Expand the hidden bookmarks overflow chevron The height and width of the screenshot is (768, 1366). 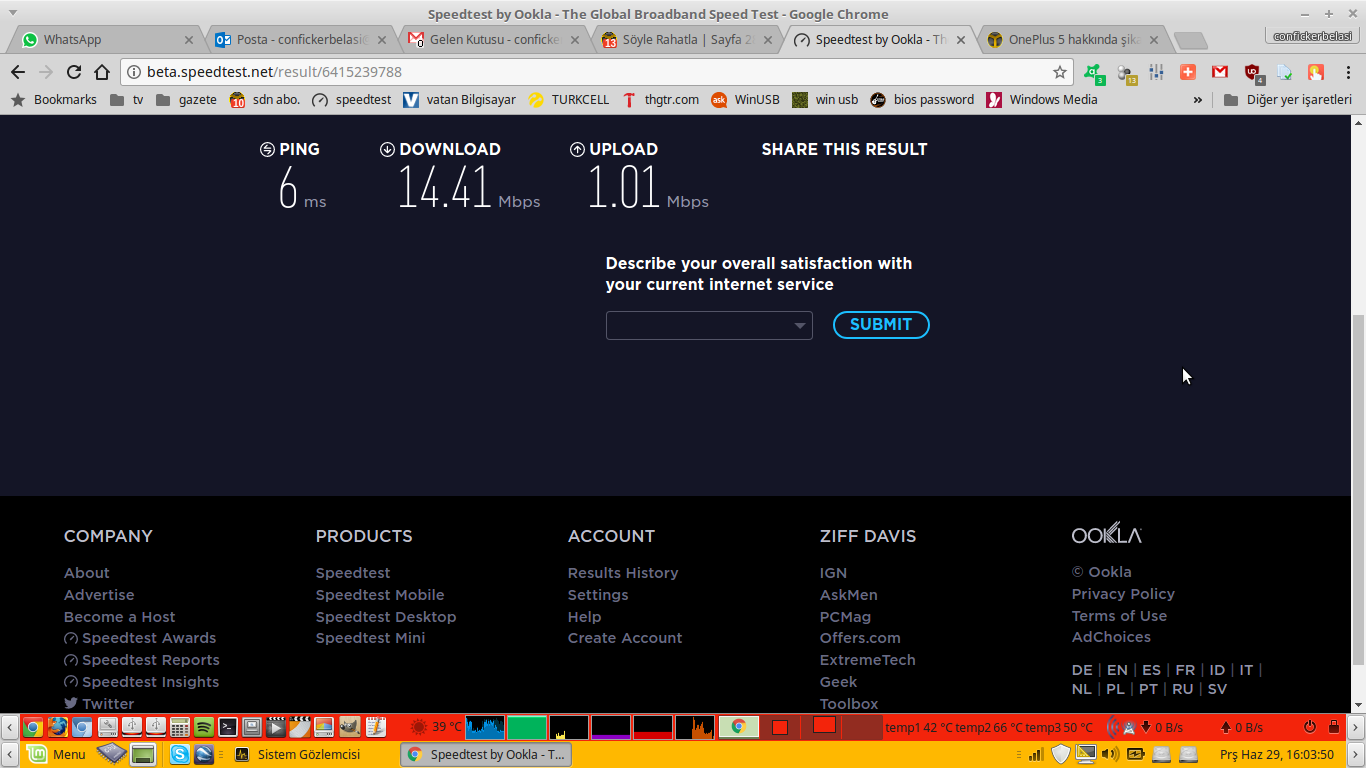click(x=1198, y=100)
